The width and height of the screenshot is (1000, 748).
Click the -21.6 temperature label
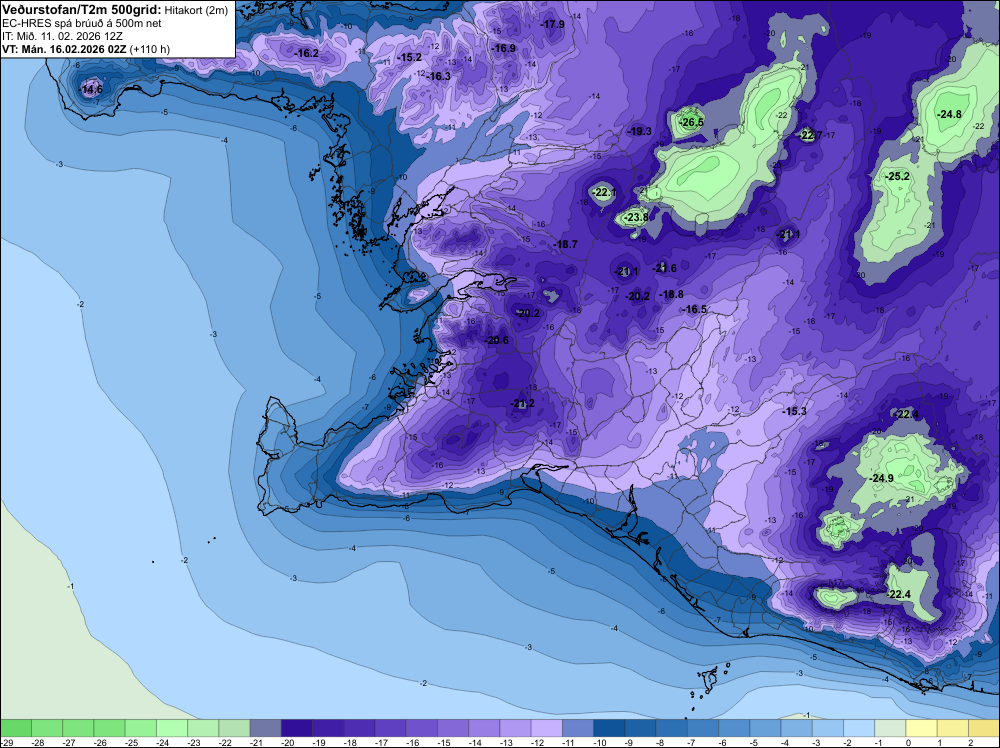tap(665, 268)
